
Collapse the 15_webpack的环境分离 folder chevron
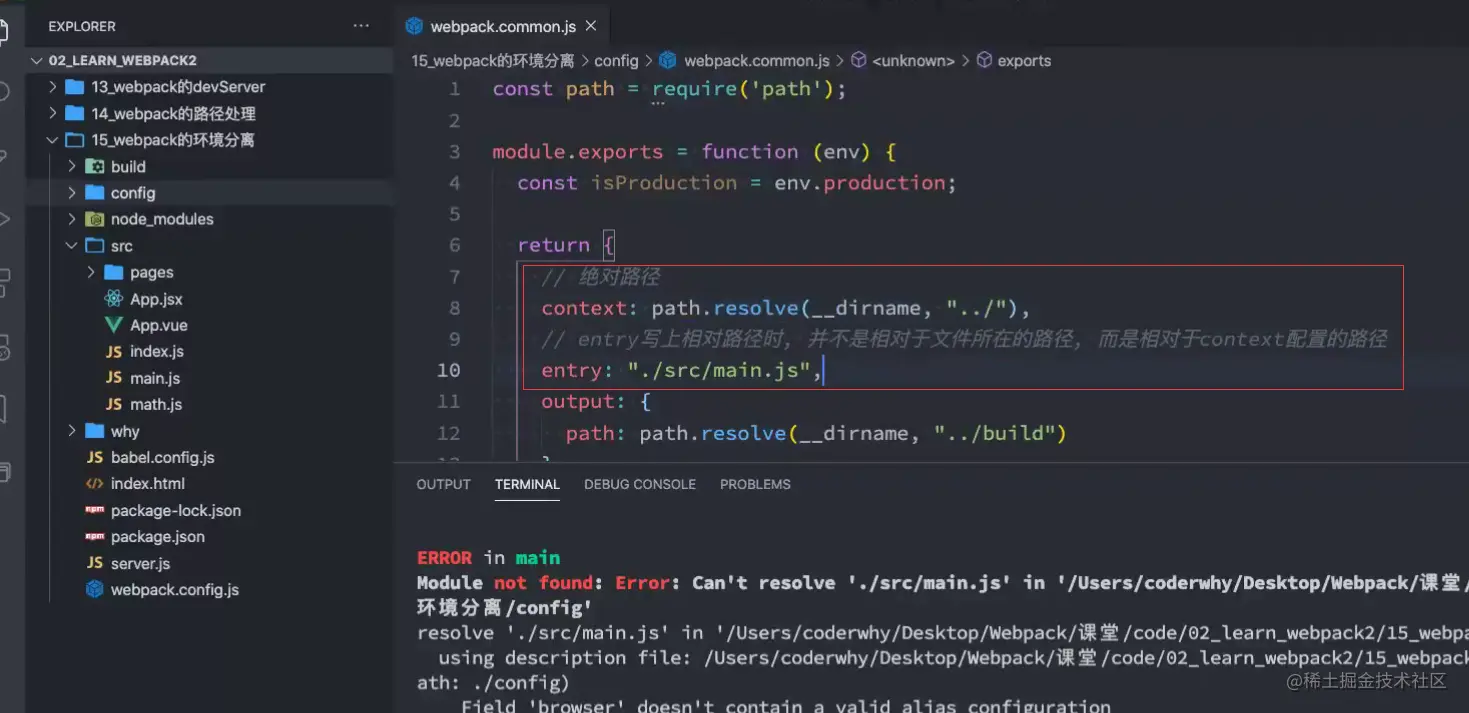click(x=53, y=140)
